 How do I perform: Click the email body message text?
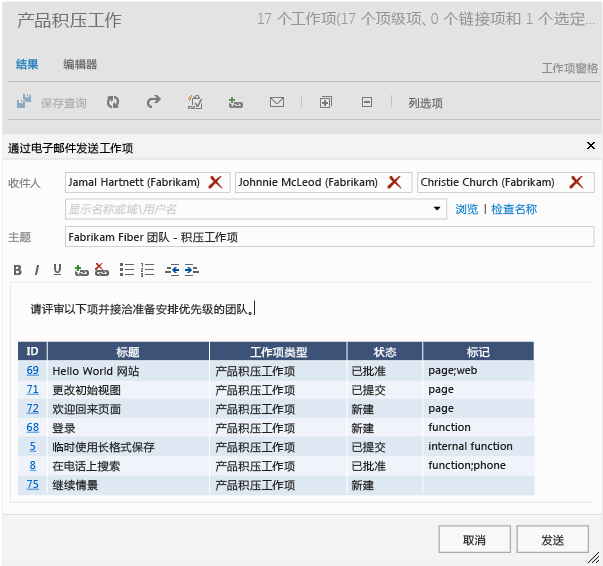(x=142, y=309)
